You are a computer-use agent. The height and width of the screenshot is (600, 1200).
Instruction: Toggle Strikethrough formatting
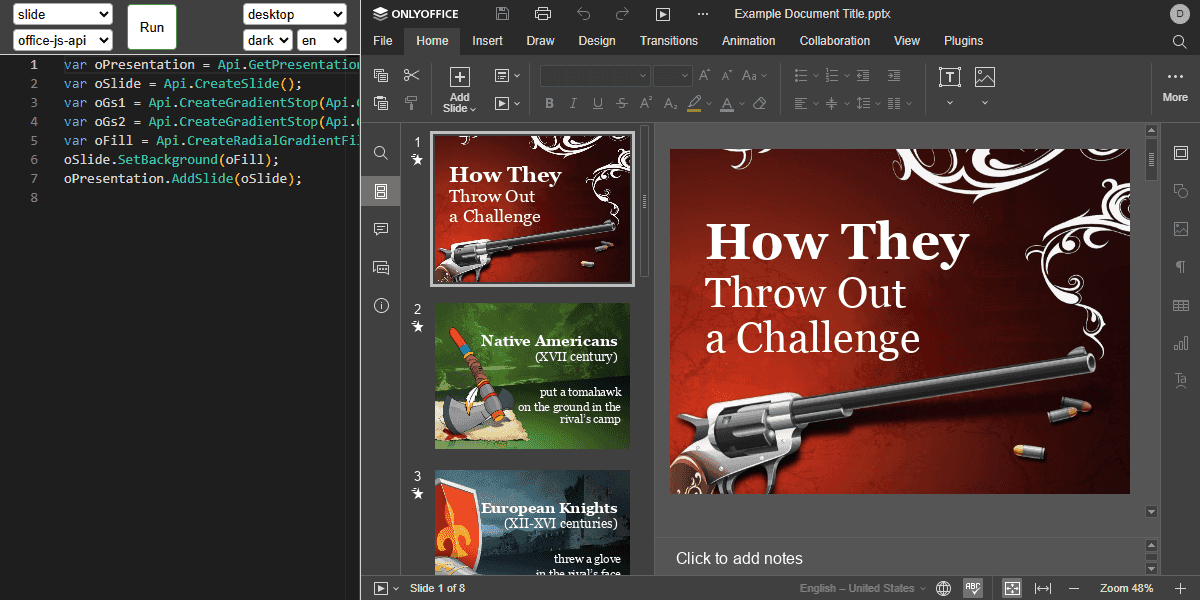[x=622, y=103]
